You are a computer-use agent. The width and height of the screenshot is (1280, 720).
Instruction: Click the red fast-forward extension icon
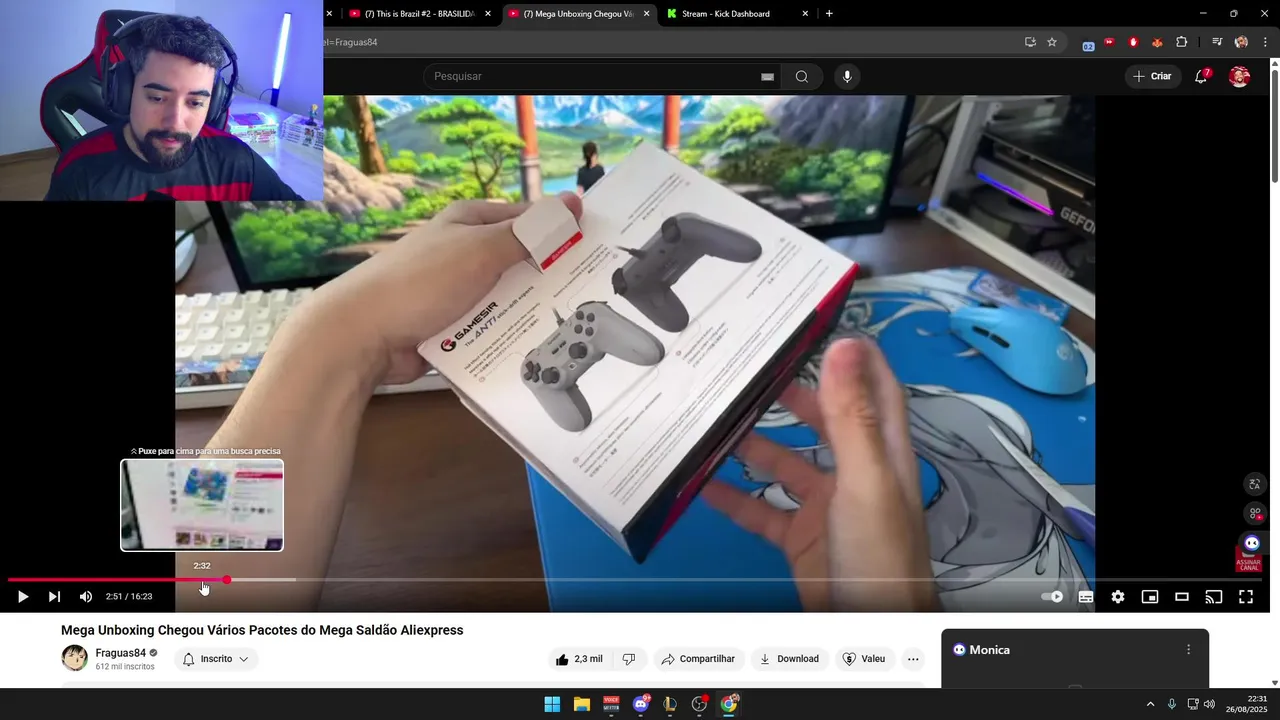coord(1109,42)
